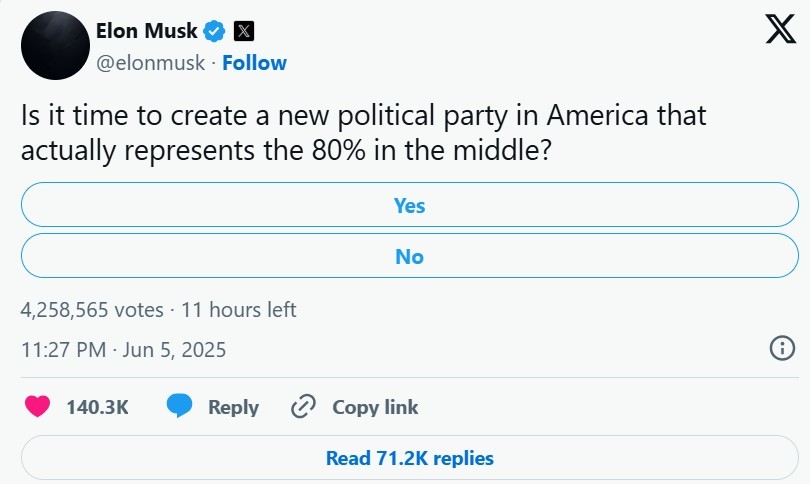Screen dimensions: 810x484
Task: Click the small X affiliate badge beside name
Action: 244,31
